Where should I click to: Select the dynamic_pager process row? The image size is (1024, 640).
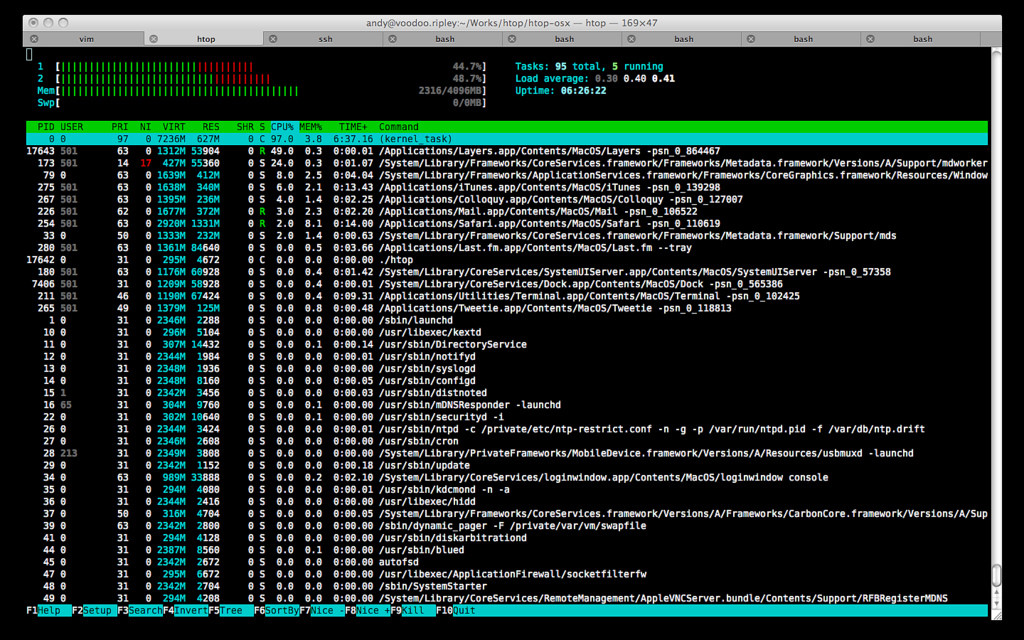coord(507,526)
